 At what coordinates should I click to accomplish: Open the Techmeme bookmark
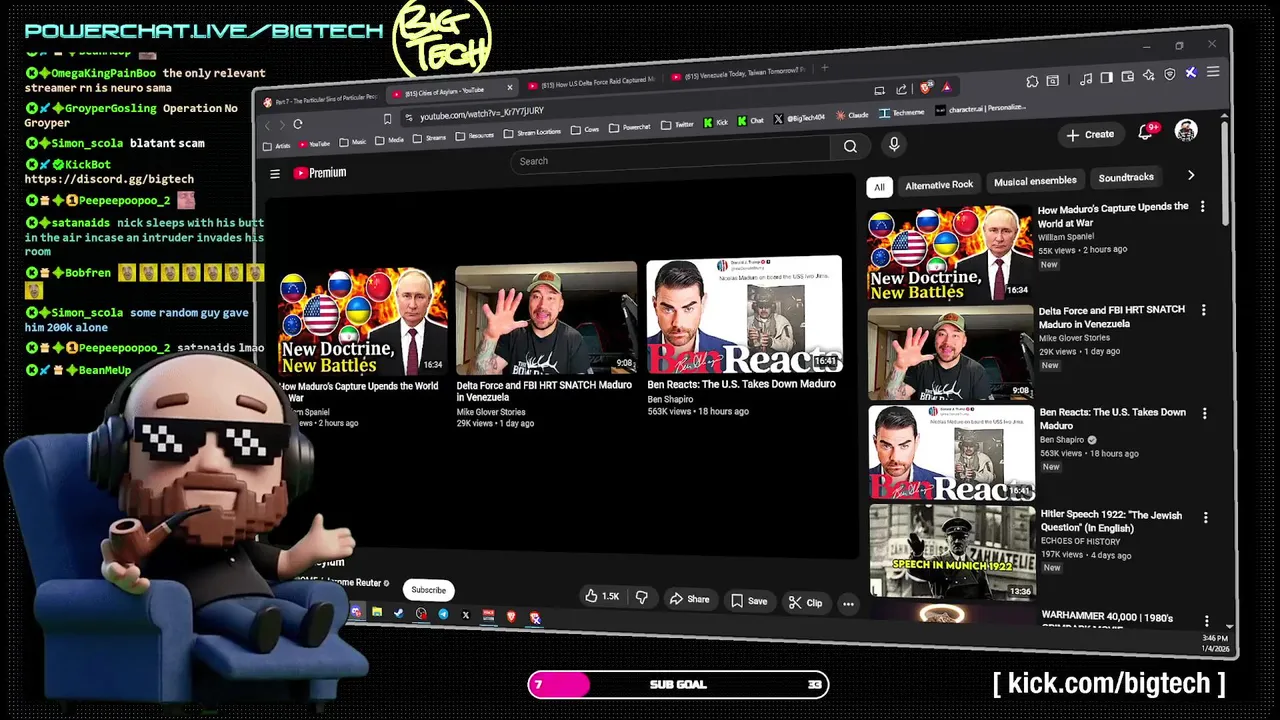pos(903,113)
